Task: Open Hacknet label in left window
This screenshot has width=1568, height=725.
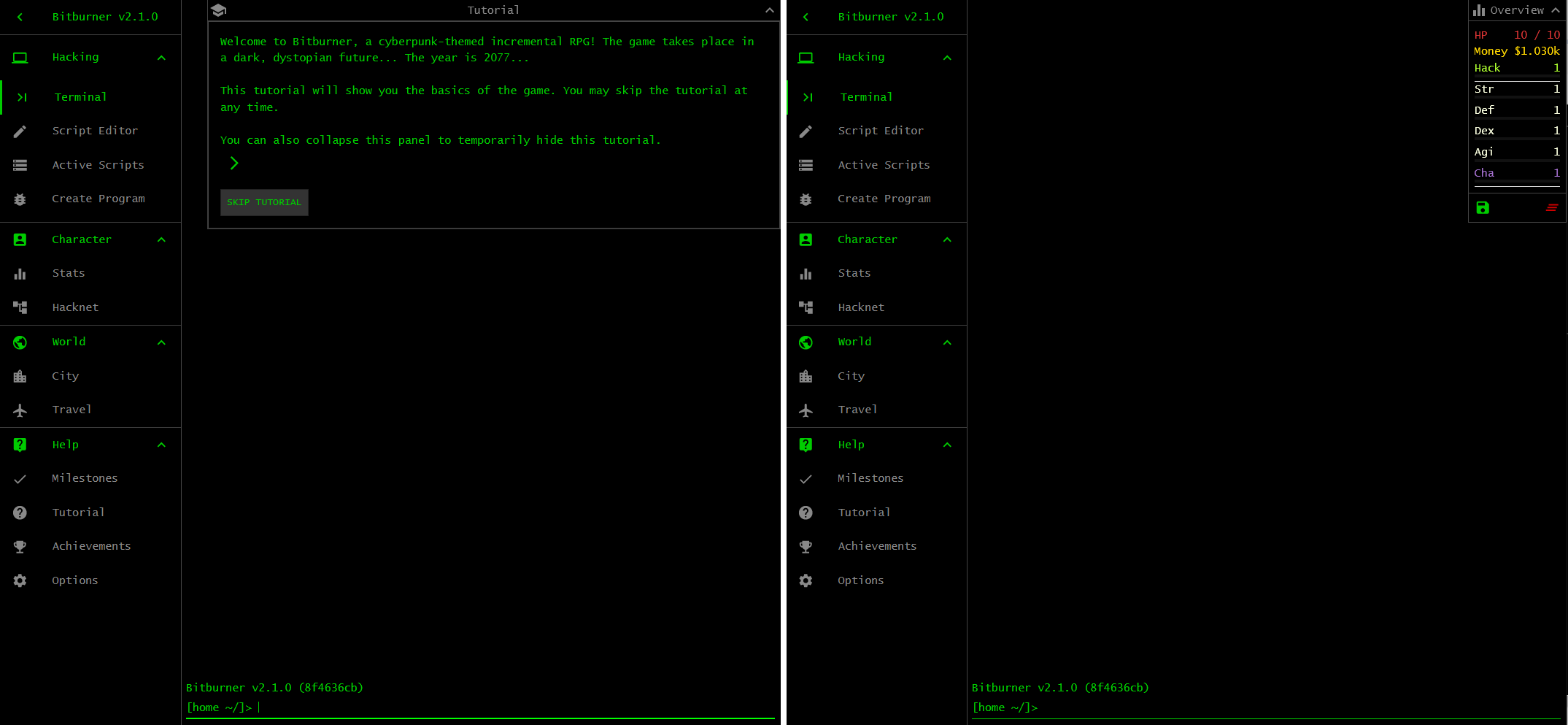Action: click(75, 307)
